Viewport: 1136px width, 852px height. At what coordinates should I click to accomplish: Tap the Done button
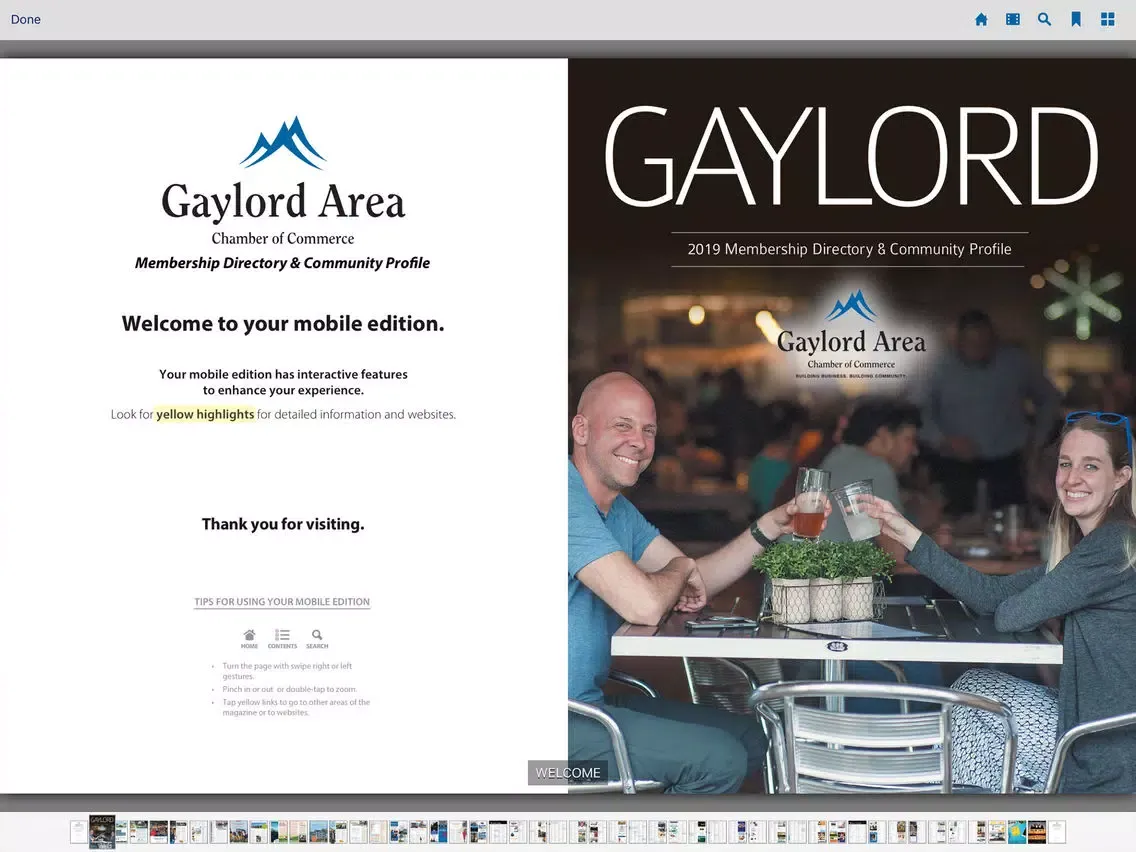[25, 20]
